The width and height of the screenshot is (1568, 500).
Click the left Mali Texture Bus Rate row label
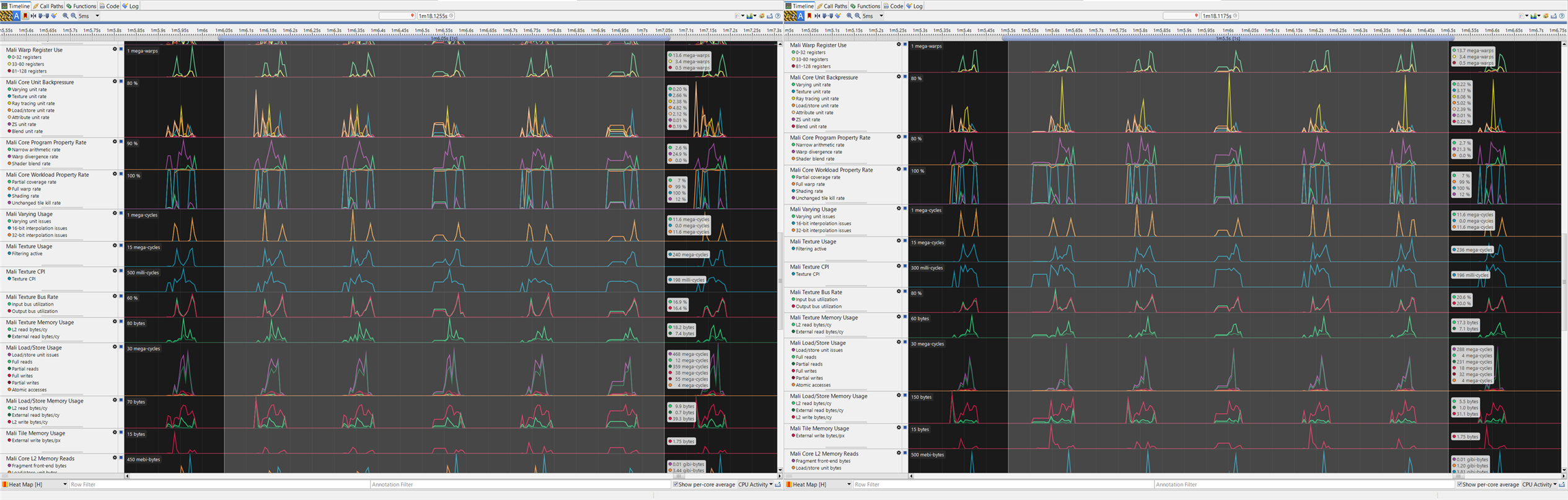(32, 297)
